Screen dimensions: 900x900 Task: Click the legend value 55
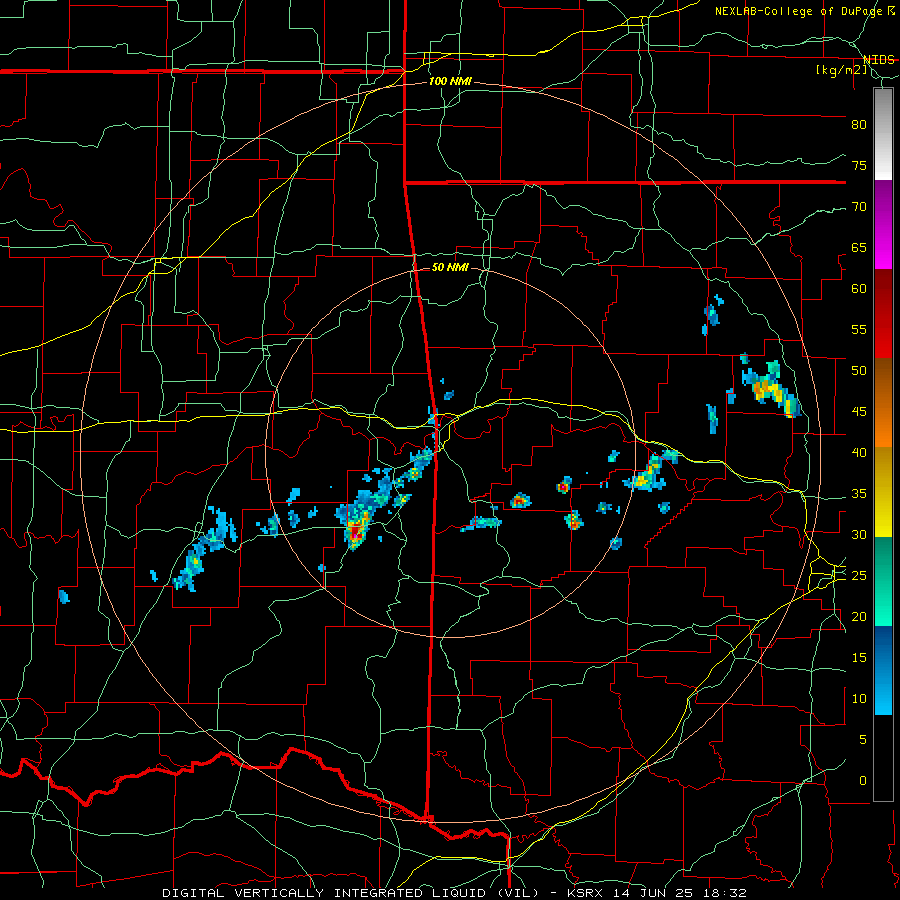[x=859, y=330]
